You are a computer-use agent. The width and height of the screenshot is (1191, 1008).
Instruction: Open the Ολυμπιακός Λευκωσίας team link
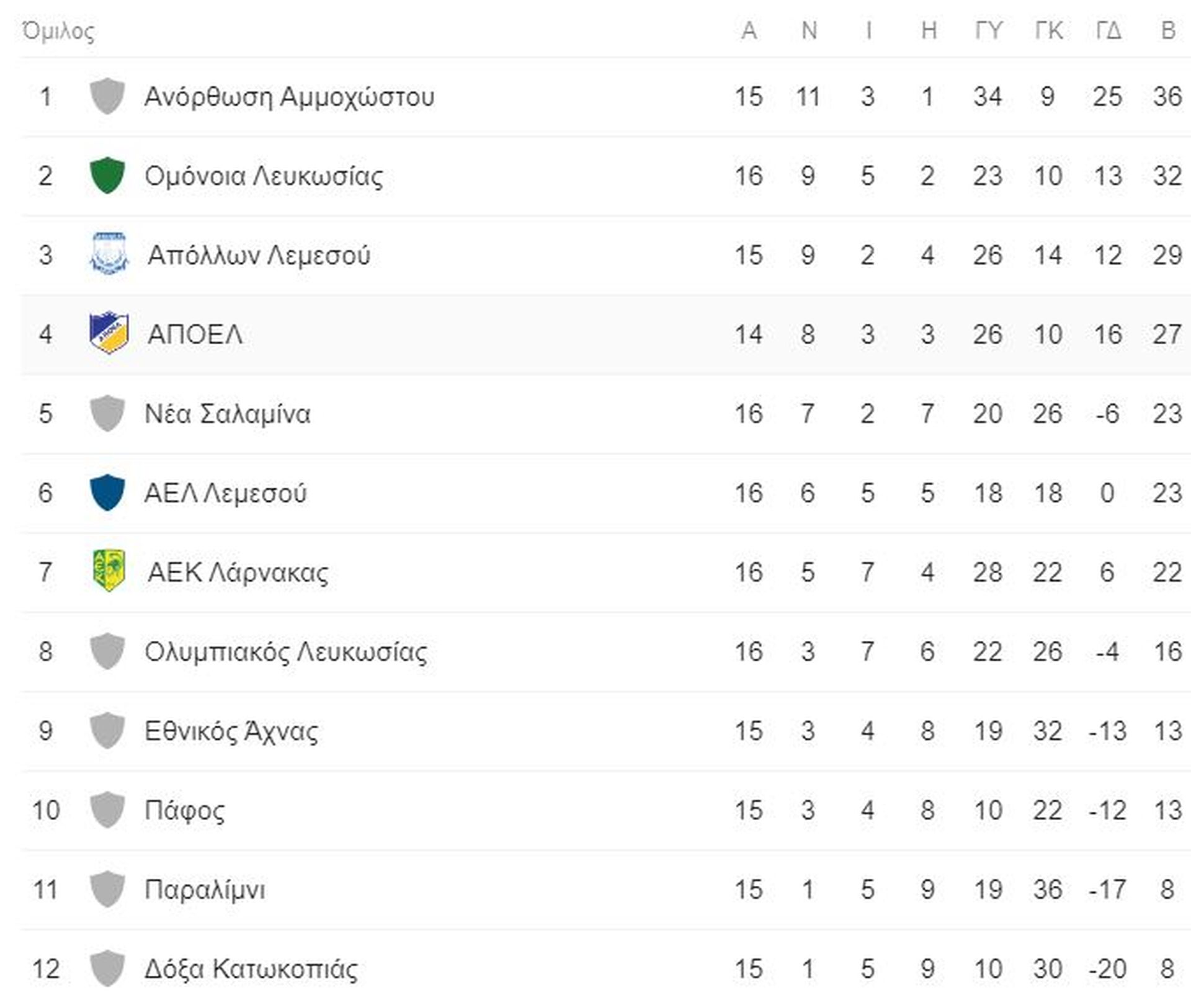pyautogui.click(x=286, y=652)
